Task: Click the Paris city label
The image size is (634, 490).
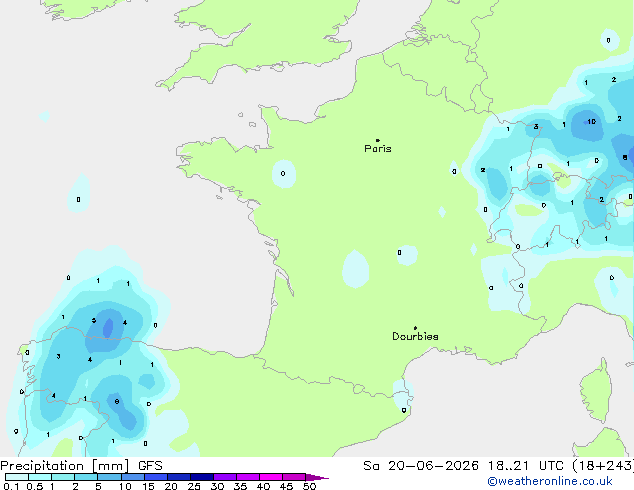Action: [x=378, y=148]
